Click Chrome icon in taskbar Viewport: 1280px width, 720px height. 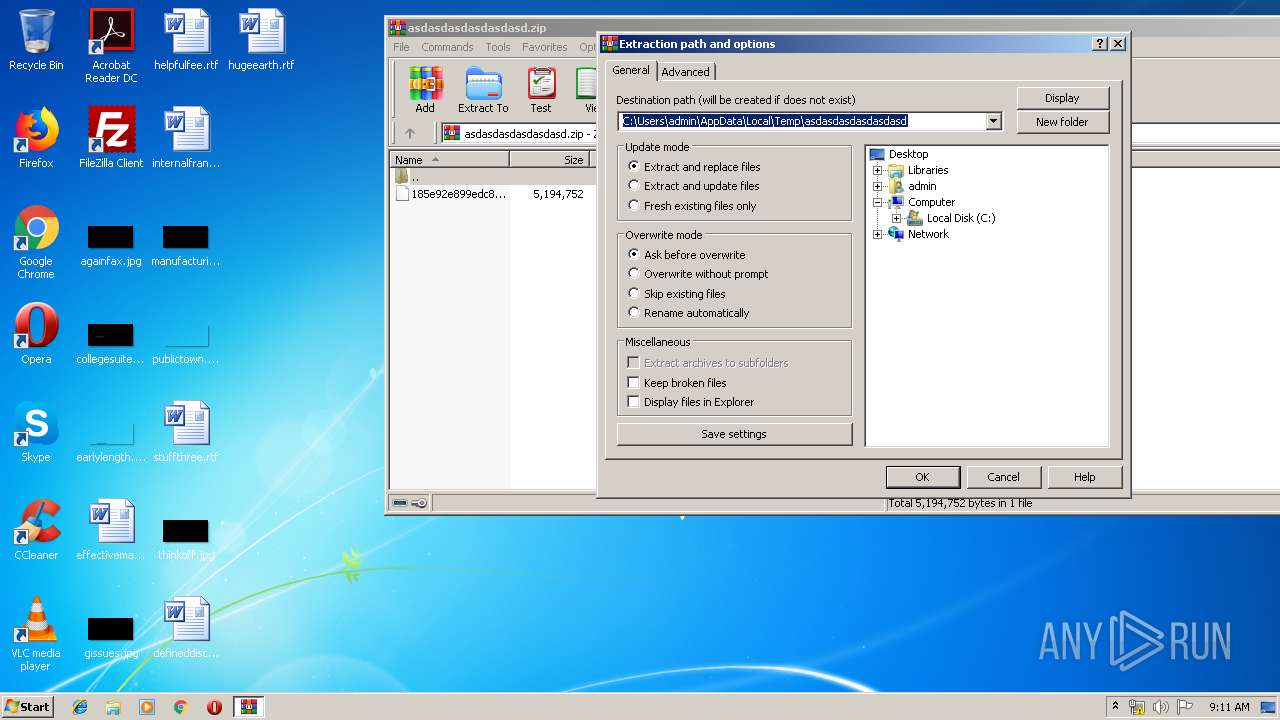(181, 707)
